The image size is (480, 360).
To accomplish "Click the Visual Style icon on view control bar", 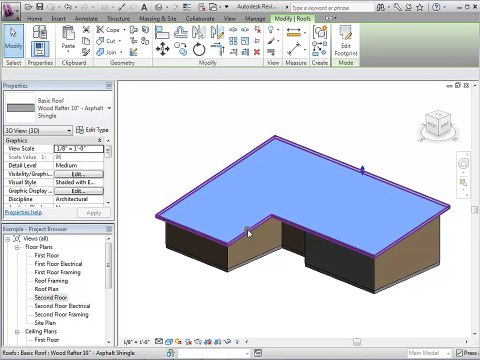I will pos(169,342).
